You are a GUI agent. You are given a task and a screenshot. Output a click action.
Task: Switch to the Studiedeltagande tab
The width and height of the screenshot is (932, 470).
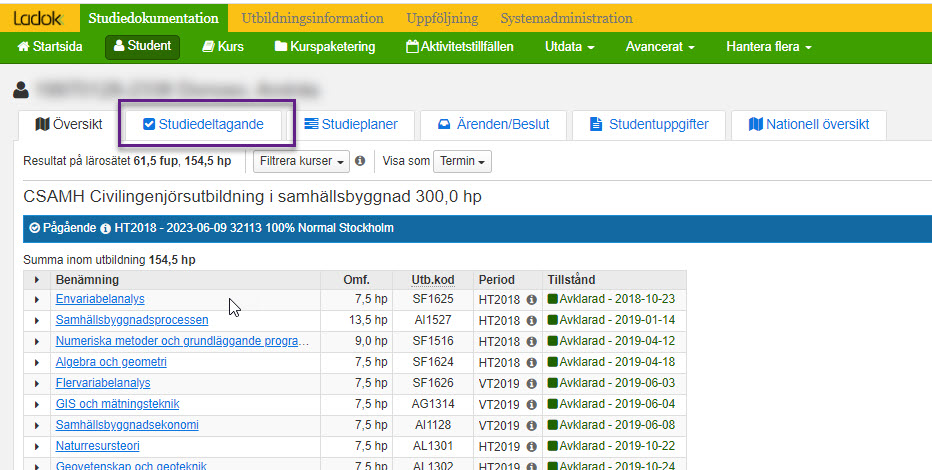tap(203, 125)
